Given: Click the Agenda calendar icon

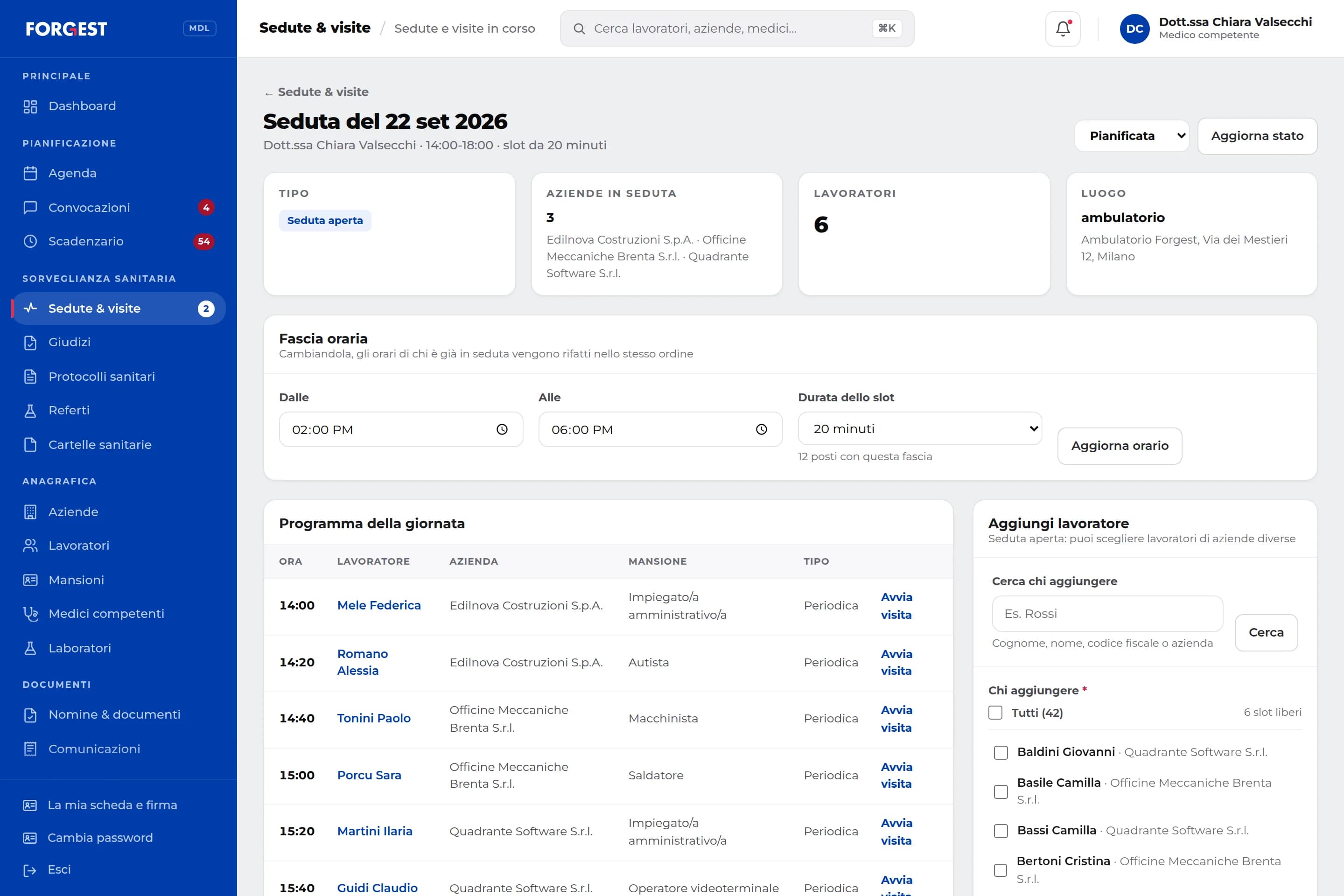Looking at the screenshot, I should 30,173.
